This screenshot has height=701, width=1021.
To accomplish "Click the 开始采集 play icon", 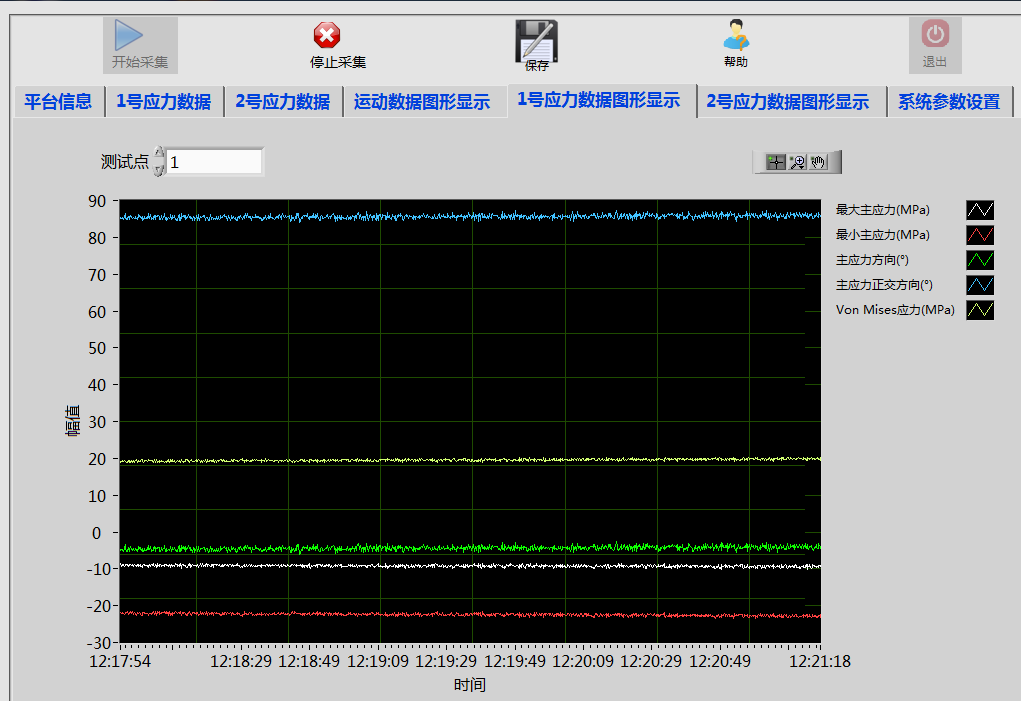I will (x=128, y=35).
